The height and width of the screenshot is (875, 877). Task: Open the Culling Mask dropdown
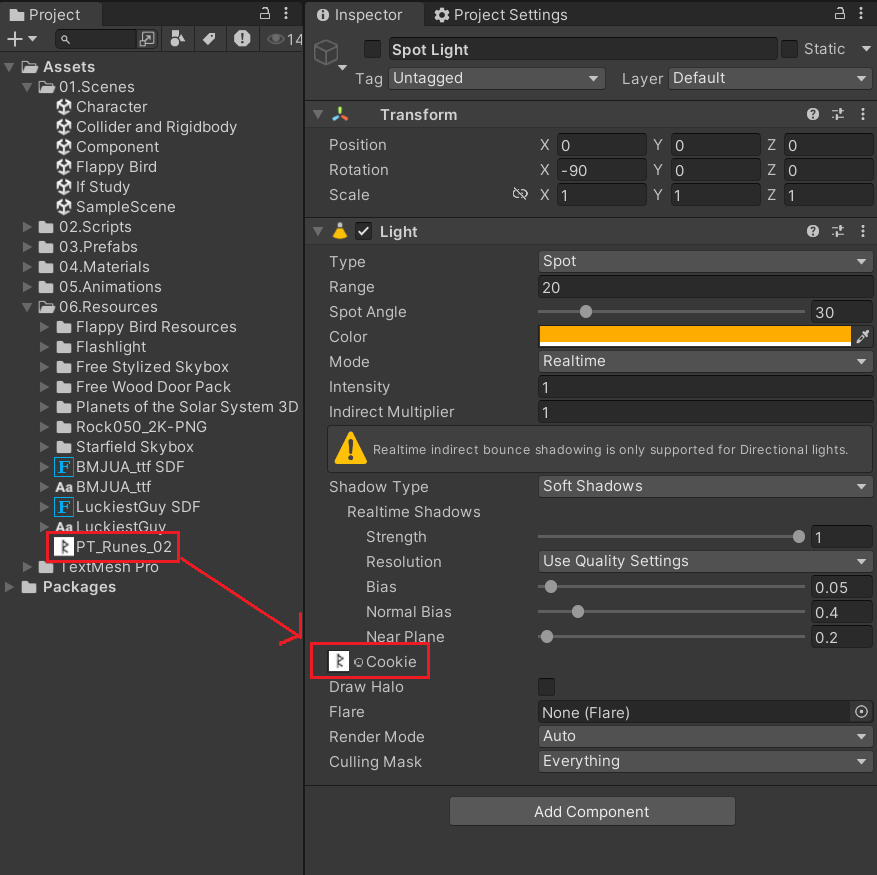tap(705, 761)
